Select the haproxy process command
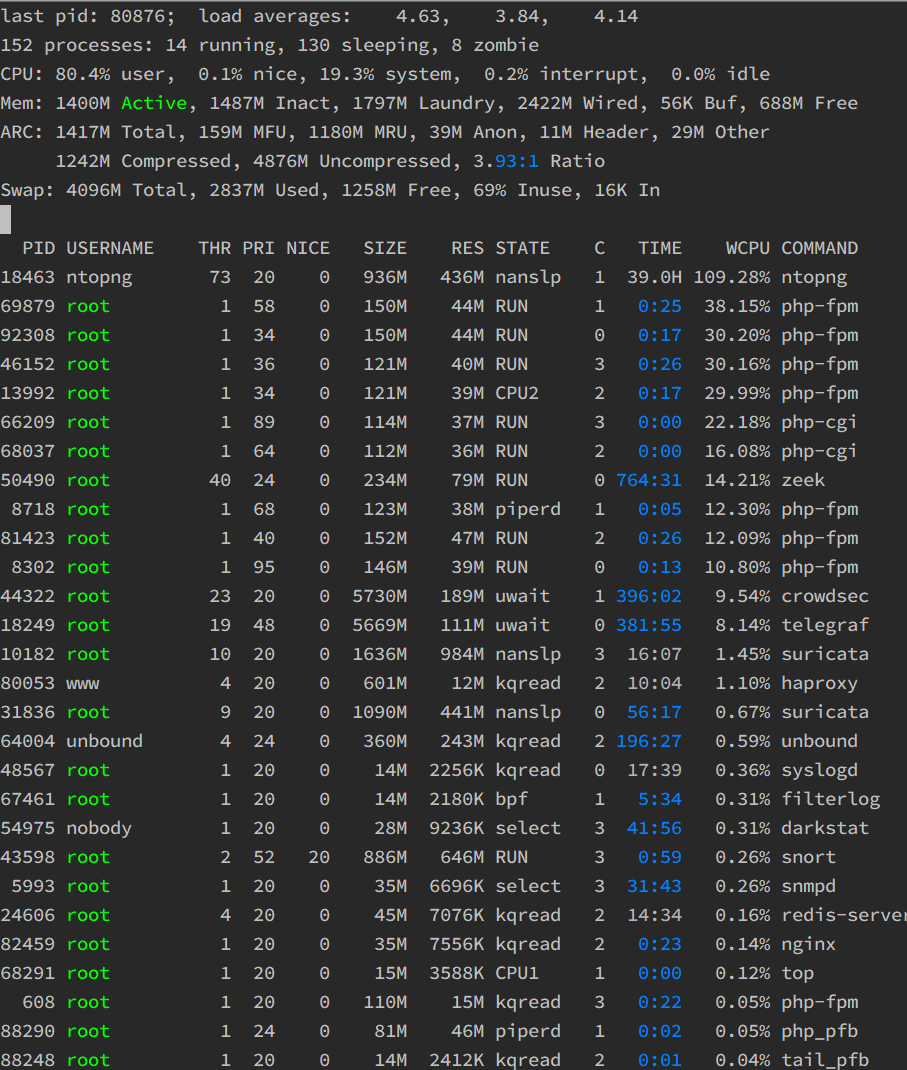Screen dimensions: 907x1070 [819, 683]
